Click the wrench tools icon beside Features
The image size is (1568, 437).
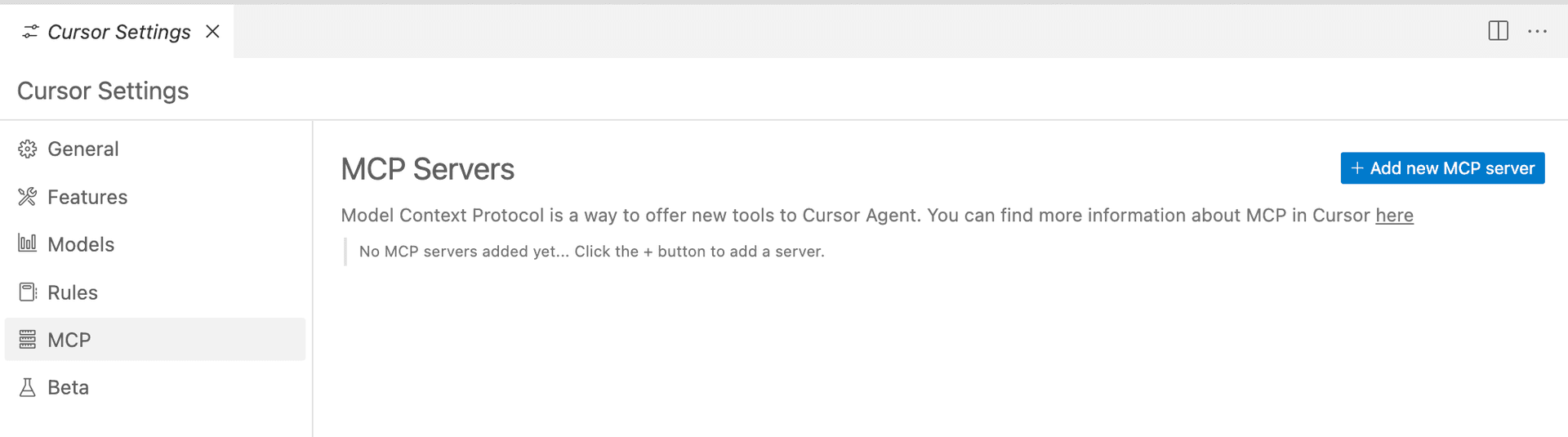(28, 197)
